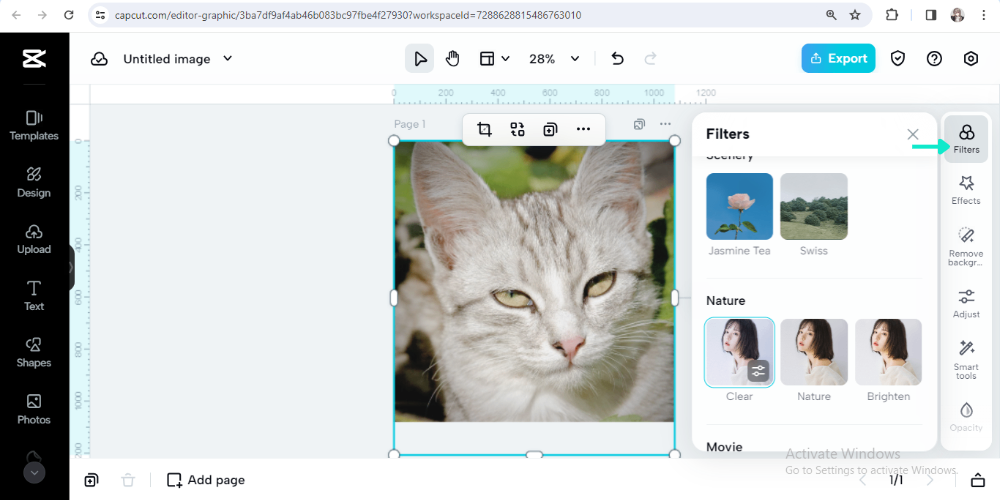The height and width of the screenshot is (500, 1000).
Task: Expand the layout options chevron
Action: pos(506,59)
